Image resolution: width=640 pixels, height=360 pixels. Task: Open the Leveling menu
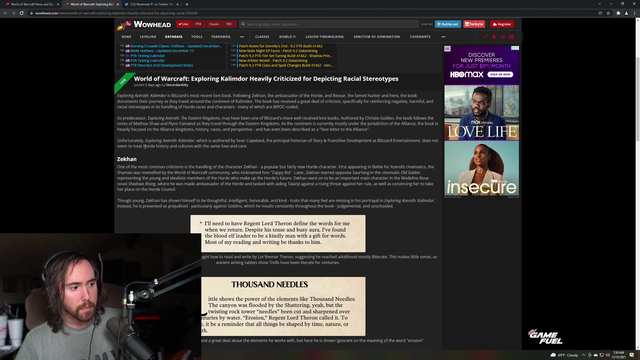148,37
